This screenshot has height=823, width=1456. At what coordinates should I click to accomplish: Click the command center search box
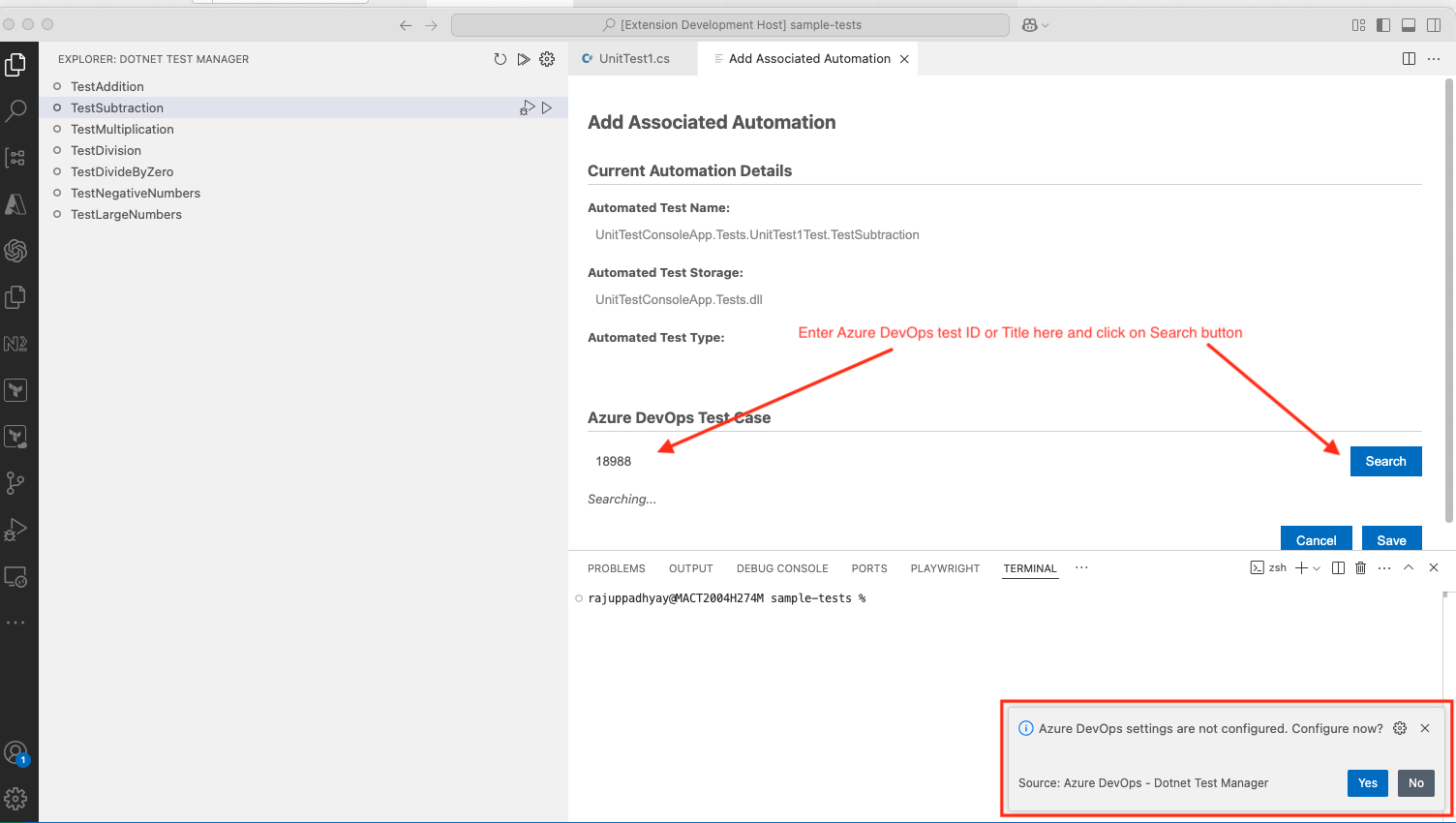(730, 25)
